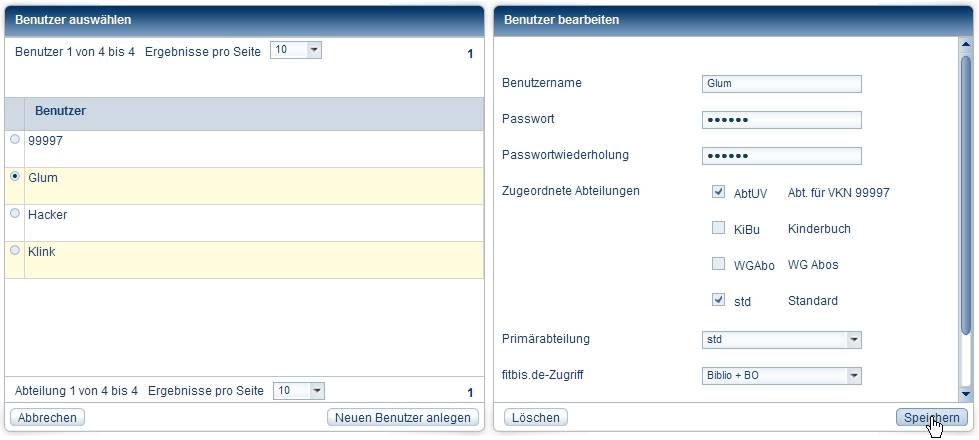This screenshot has width=979, height=440.
Task: Click the vertical scrollbar in edit panel
Action: (965, 200)
